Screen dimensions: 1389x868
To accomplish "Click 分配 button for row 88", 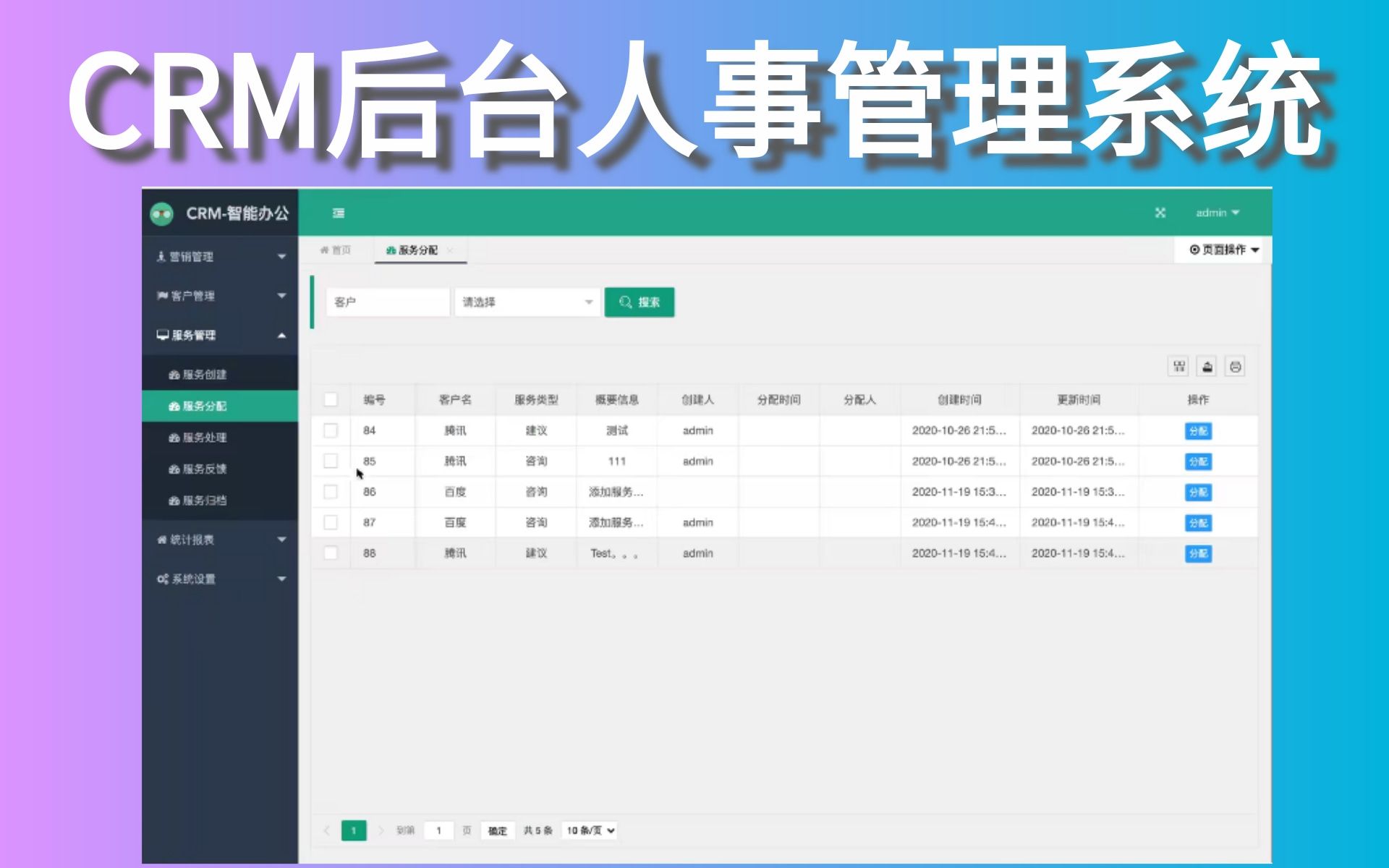I will pyautogui.click(x=1198, y=553).
